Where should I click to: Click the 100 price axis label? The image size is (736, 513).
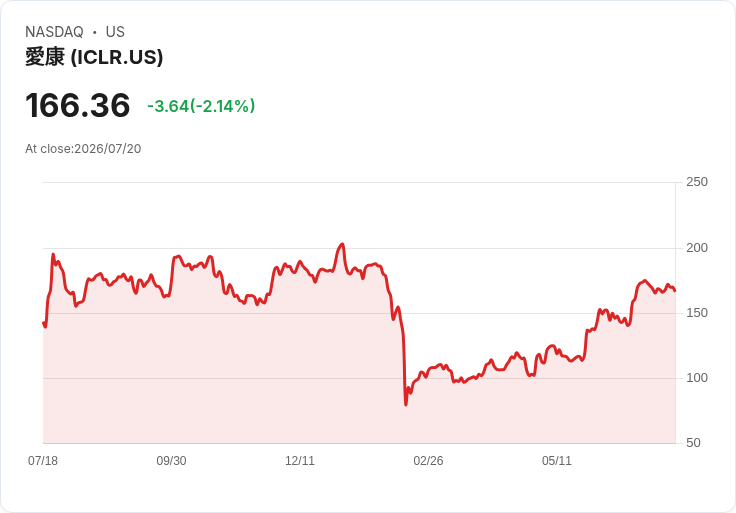coord(697,378)
